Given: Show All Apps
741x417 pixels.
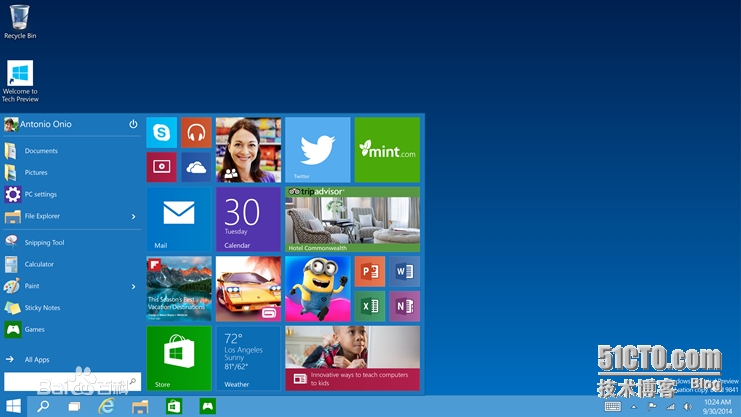Looking at the screenshot, I should [x=72, y=360].
